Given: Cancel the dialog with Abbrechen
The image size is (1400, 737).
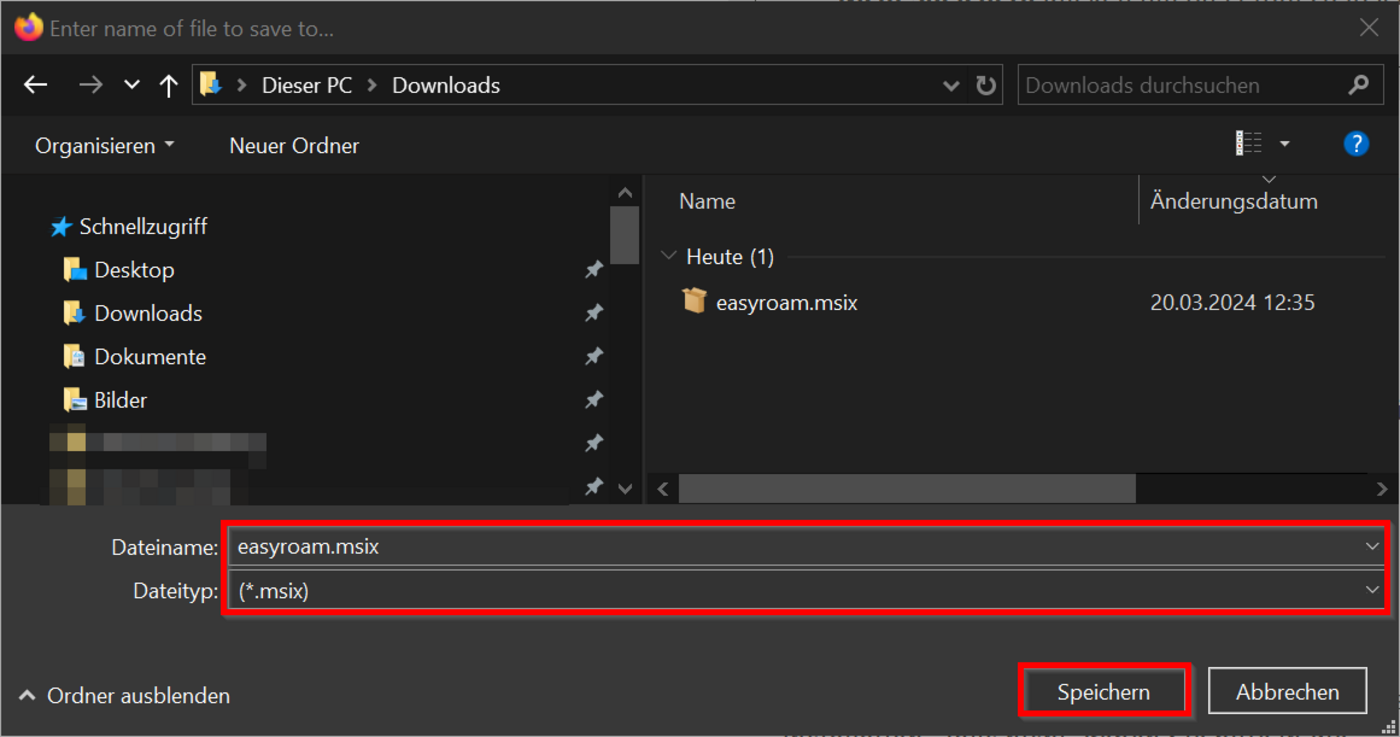Looking at the screenshot, I should (1288, 691).
